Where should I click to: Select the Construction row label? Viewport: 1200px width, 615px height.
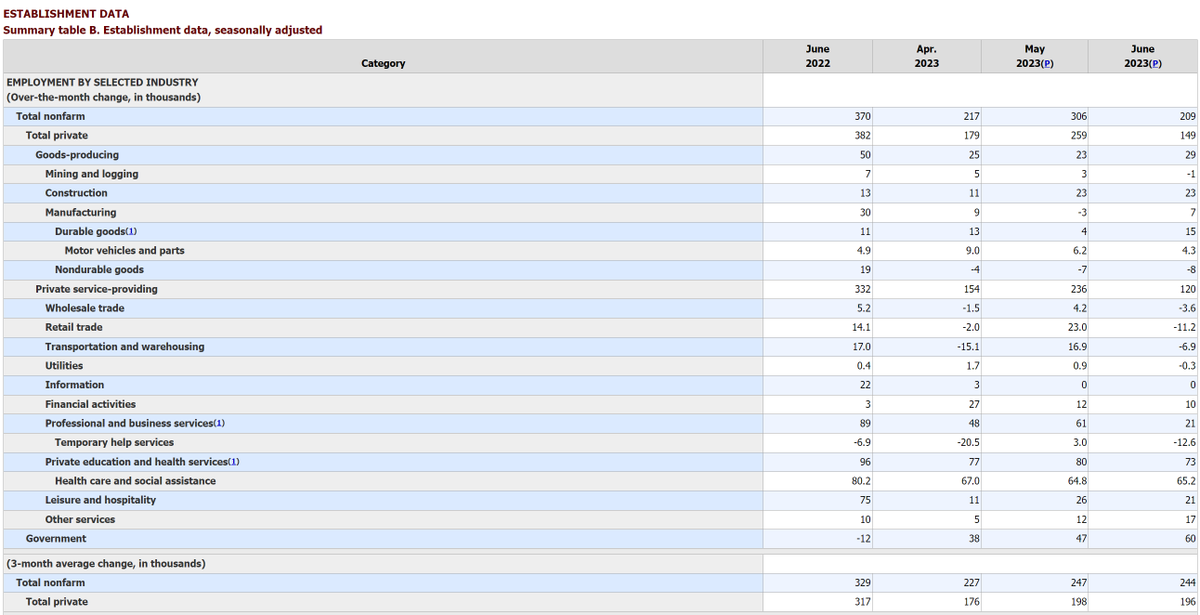pos(76,193)
